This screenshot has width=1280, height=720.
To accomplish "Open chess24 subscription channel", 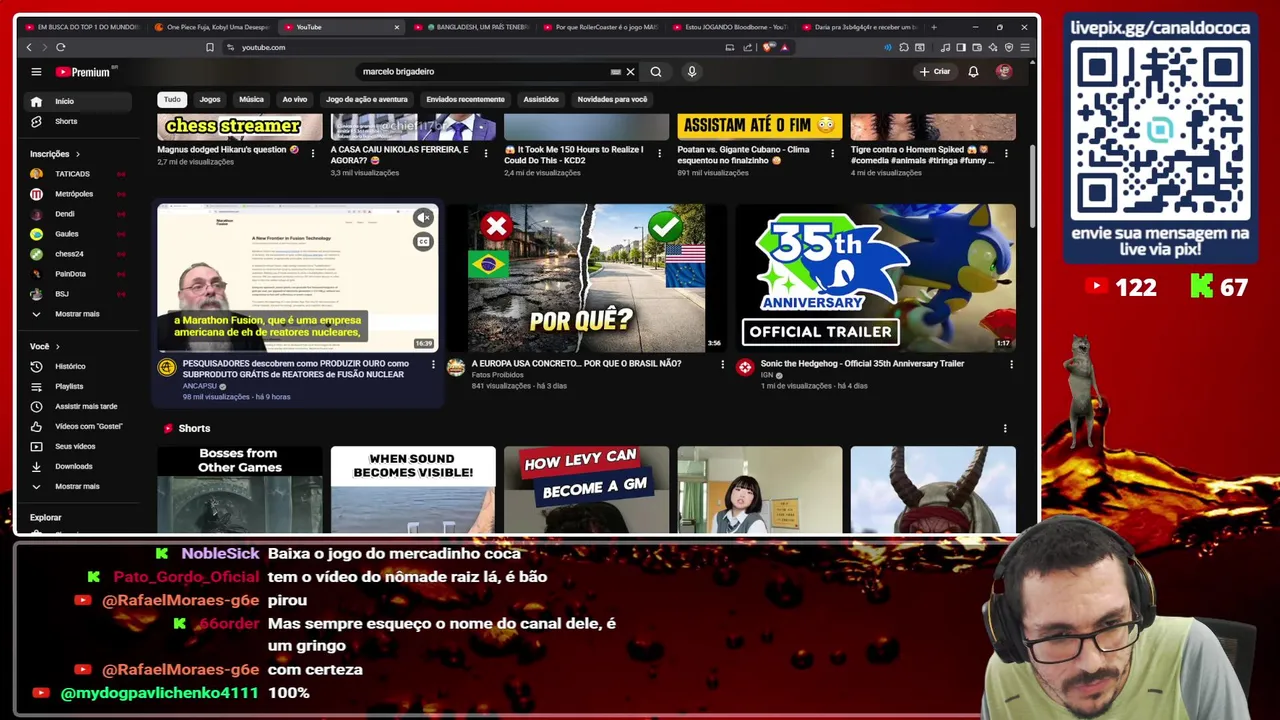I will (78, 254).
